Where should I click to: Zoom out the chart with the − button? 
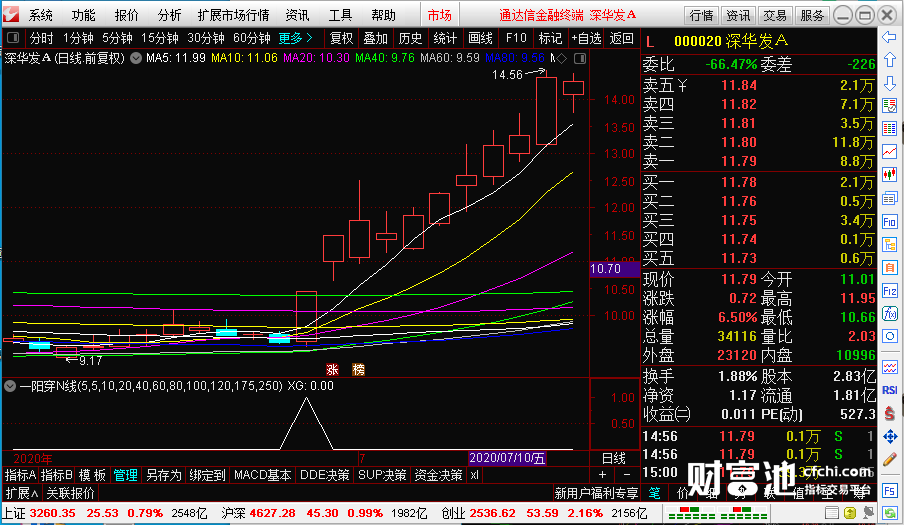click(x=627, y=475)
